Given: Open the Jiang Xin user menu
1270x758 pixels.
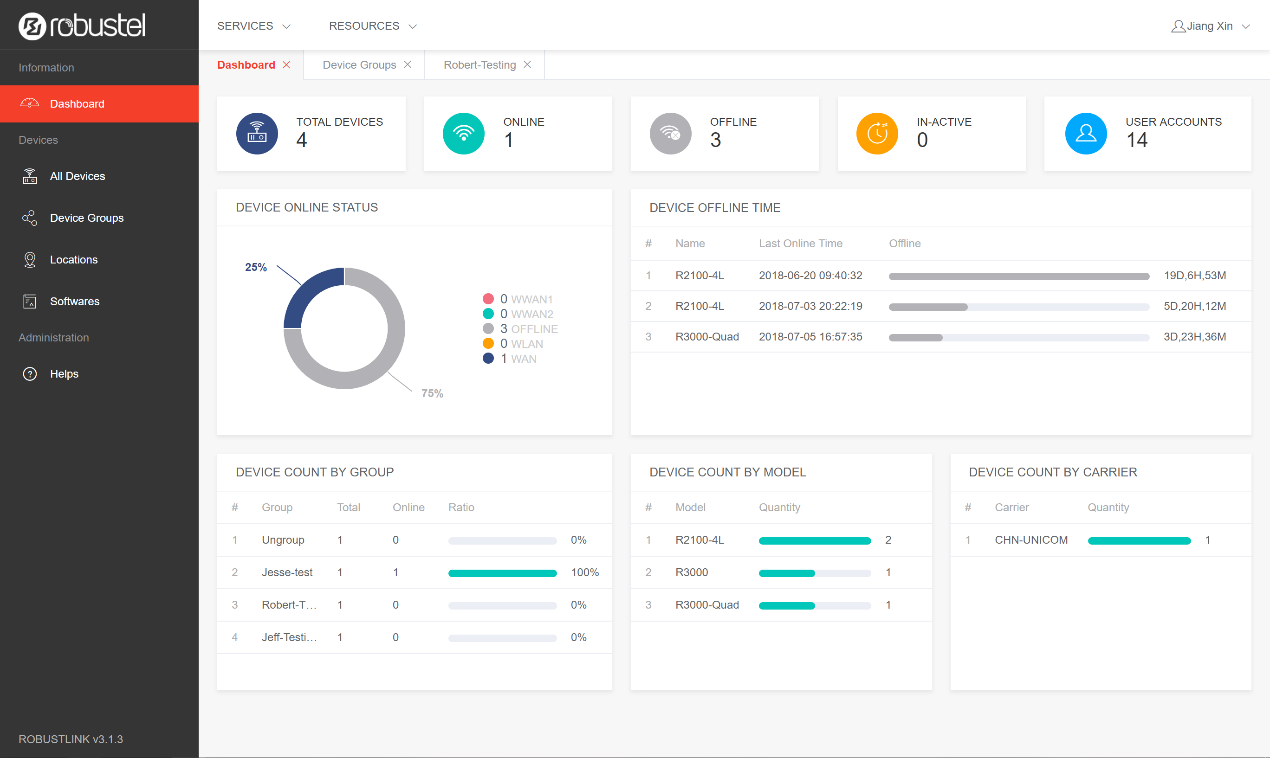Looking at the screenshot, I should coord(1210,26).
